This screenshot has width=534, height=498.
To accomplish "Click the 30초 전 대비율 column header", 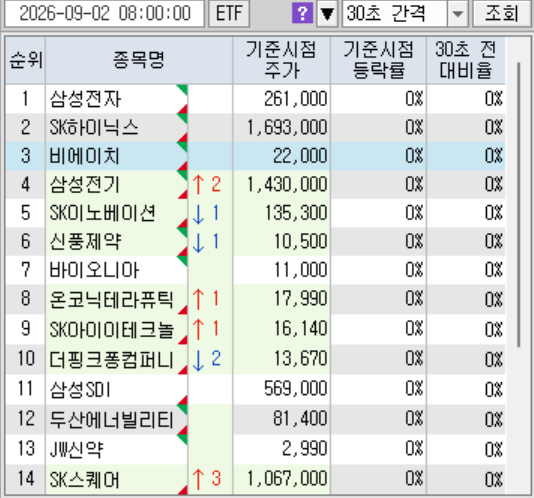I will pyautogui.click(x=466, y=60).
